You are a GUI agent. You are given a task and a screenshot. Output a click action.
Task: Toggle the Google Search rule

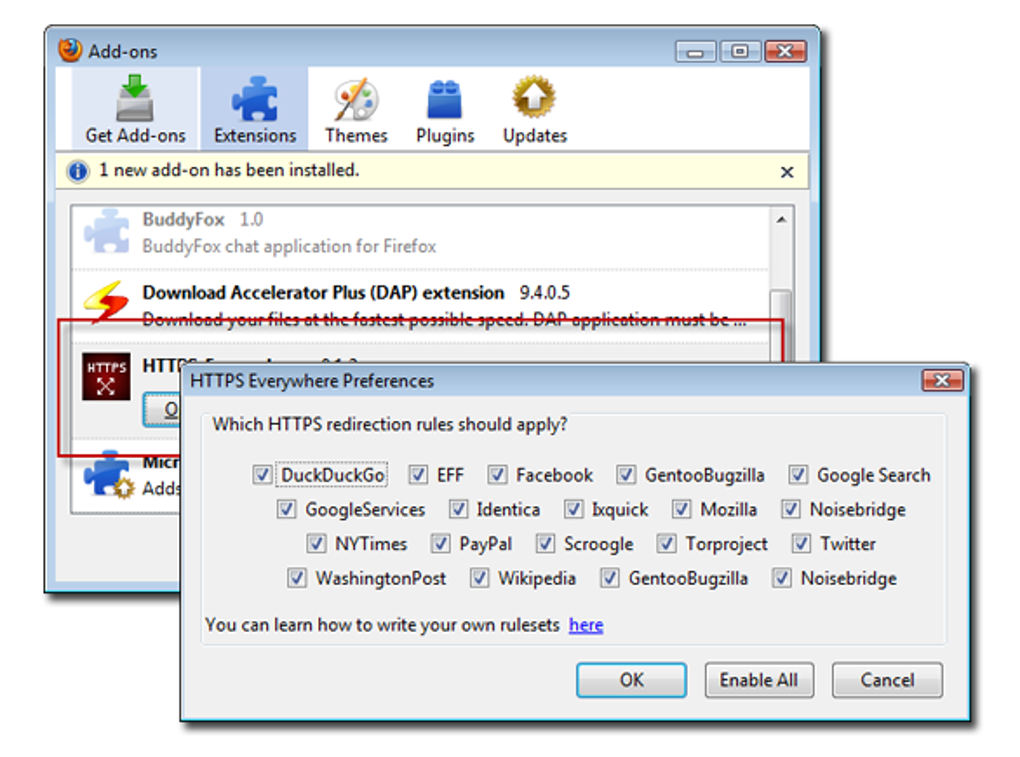pyautogui.click(x=798, y=475)
